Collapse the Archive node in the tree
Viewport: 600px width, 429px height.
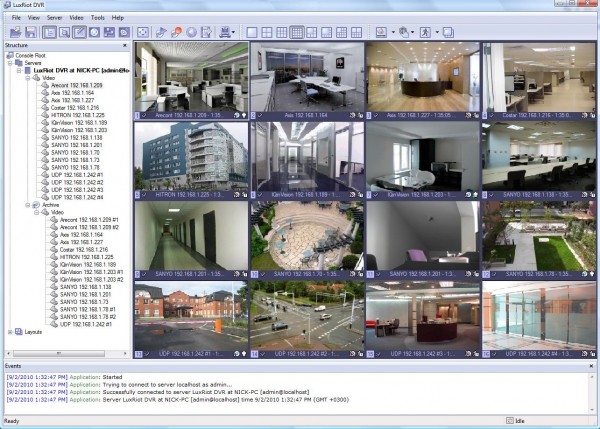coord(29,205)
